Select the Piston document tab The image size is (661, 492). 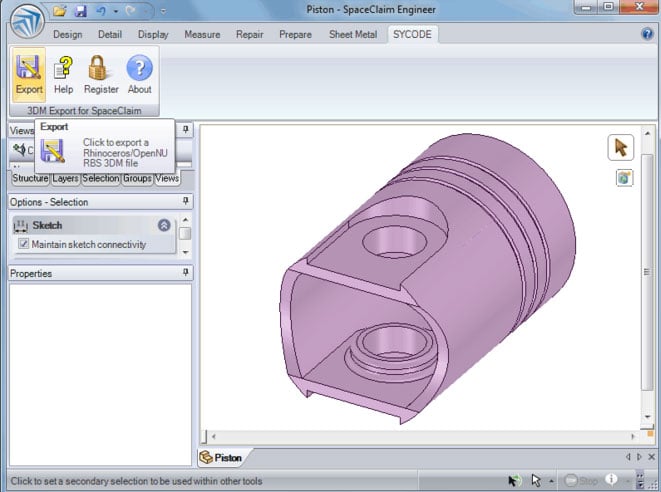point(222,457)
